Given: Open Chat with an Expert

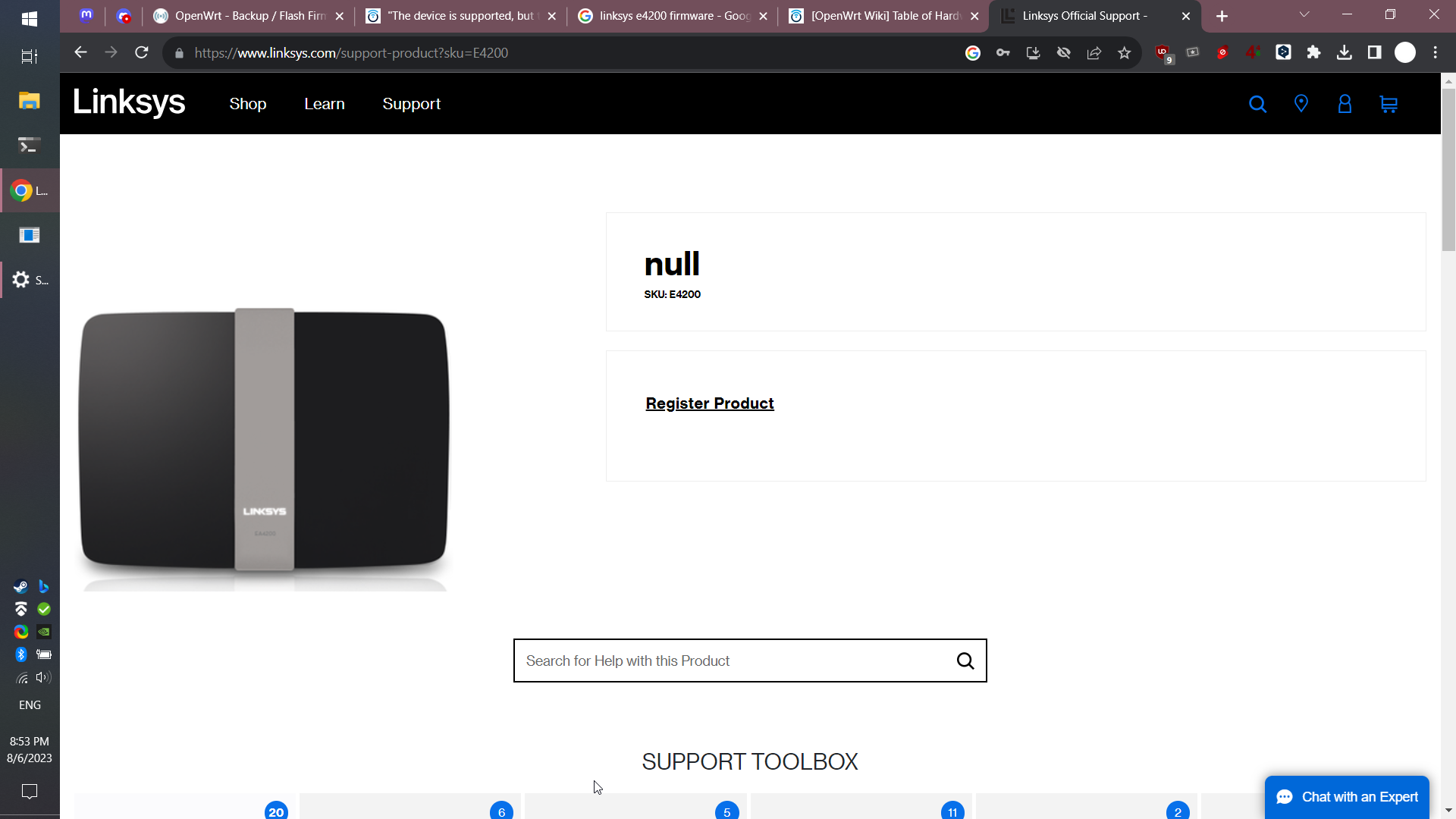Looking at the screenshot, I should tap(1347, 797).
